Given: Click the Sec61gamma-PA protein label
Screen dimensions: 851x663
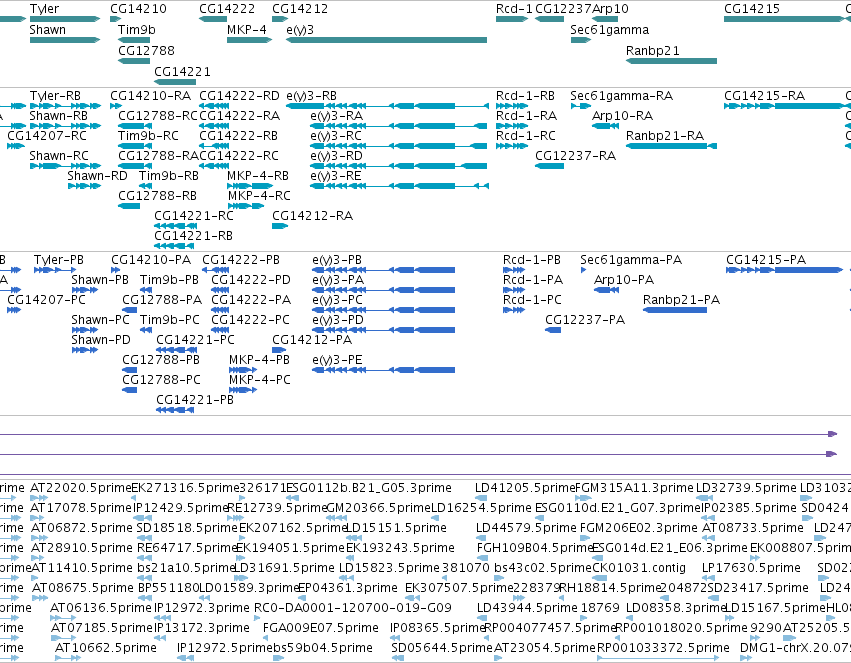Looking at the screenshot, I should (x=631, y=260).
